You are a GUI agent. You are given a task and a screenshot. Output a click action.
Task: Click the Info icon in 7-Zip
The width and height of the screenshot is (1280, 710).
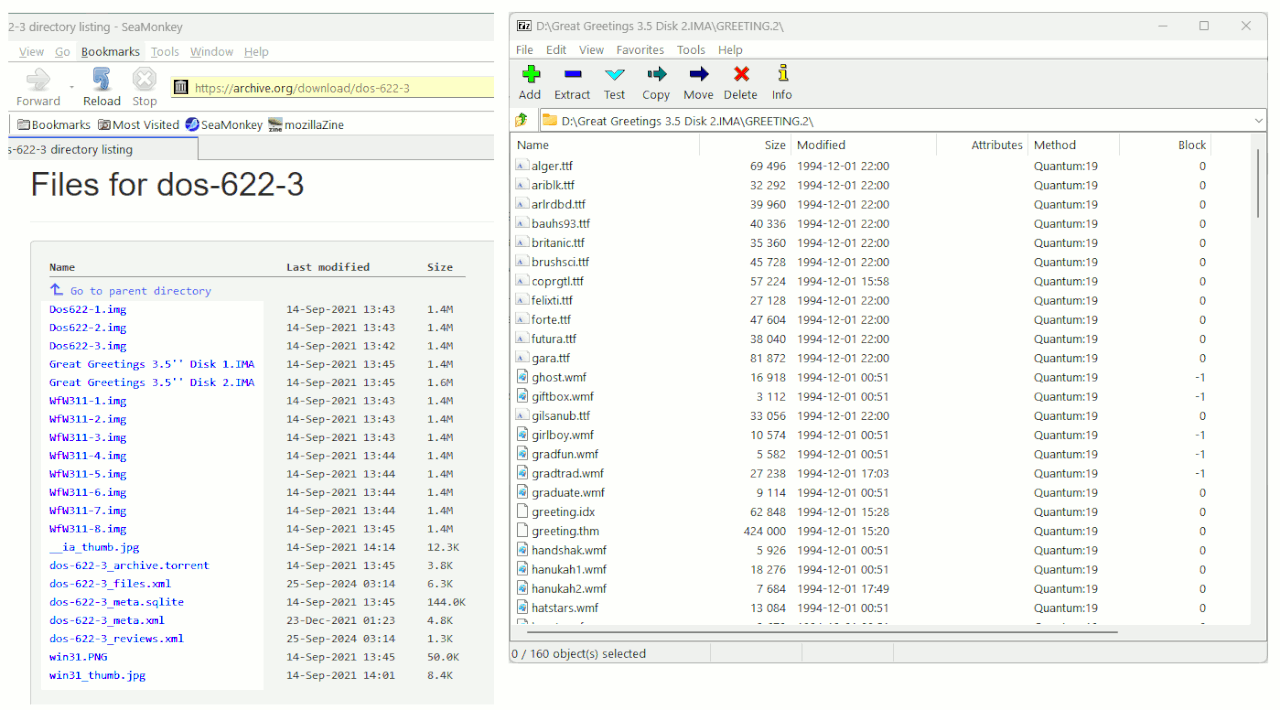[782, 73]
